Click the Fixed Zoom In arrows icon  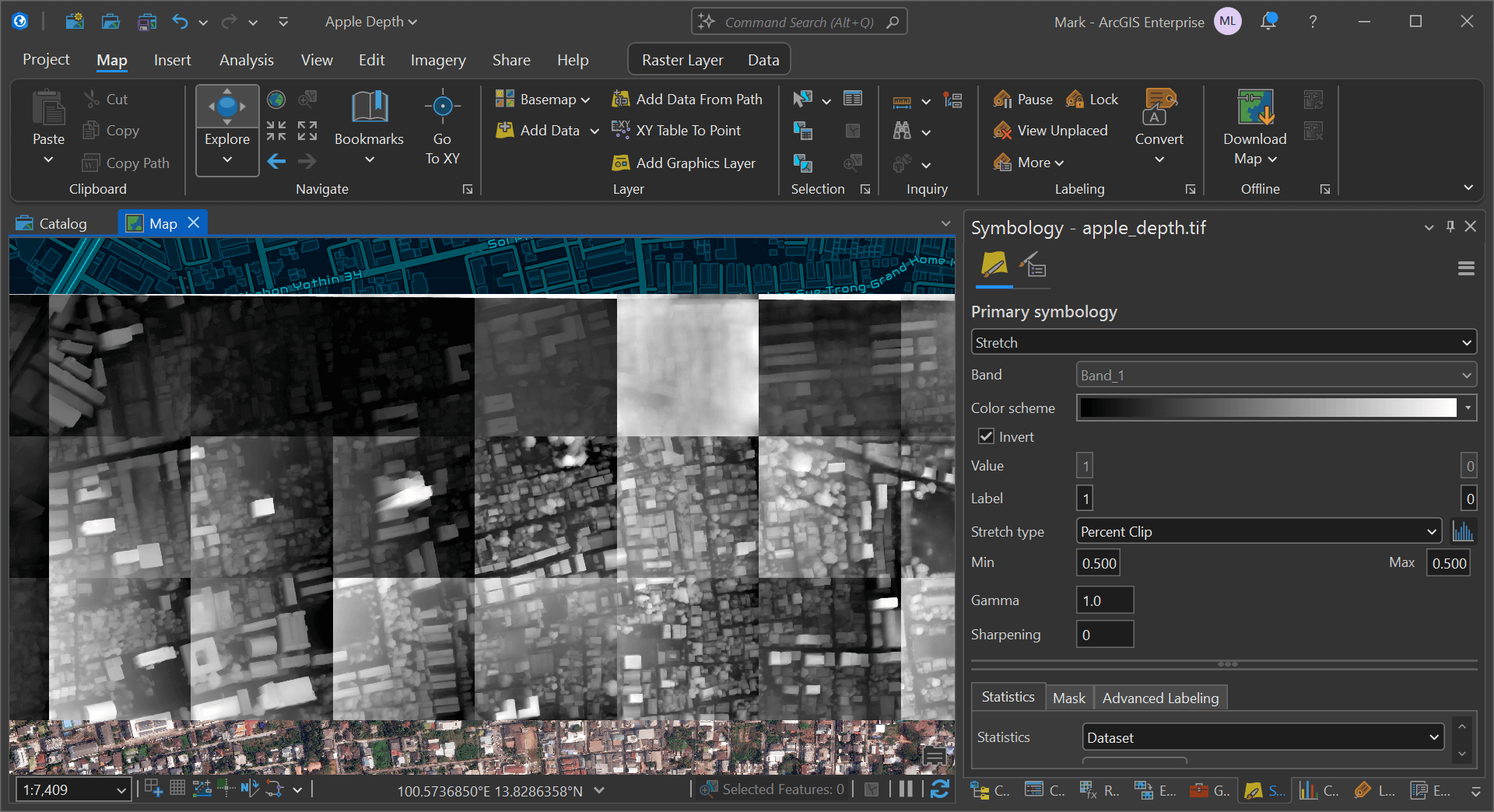click(x=276, y=131)
